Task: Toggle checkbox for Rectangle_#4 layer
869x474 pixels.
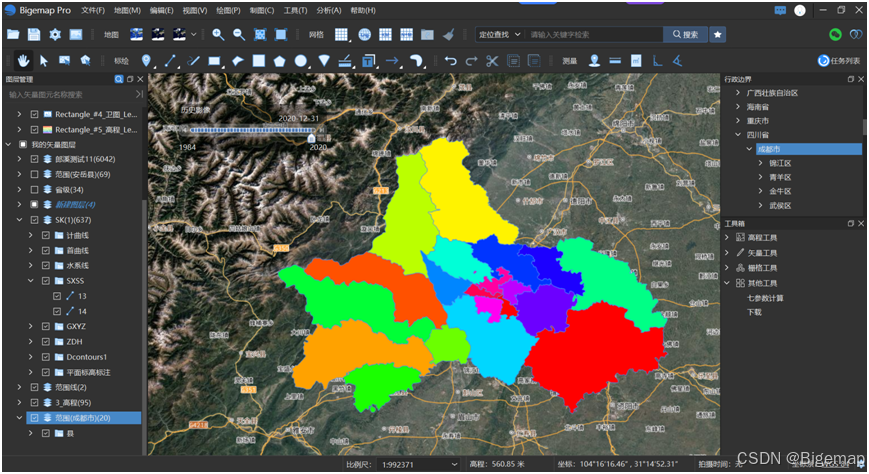Action: 34,114
